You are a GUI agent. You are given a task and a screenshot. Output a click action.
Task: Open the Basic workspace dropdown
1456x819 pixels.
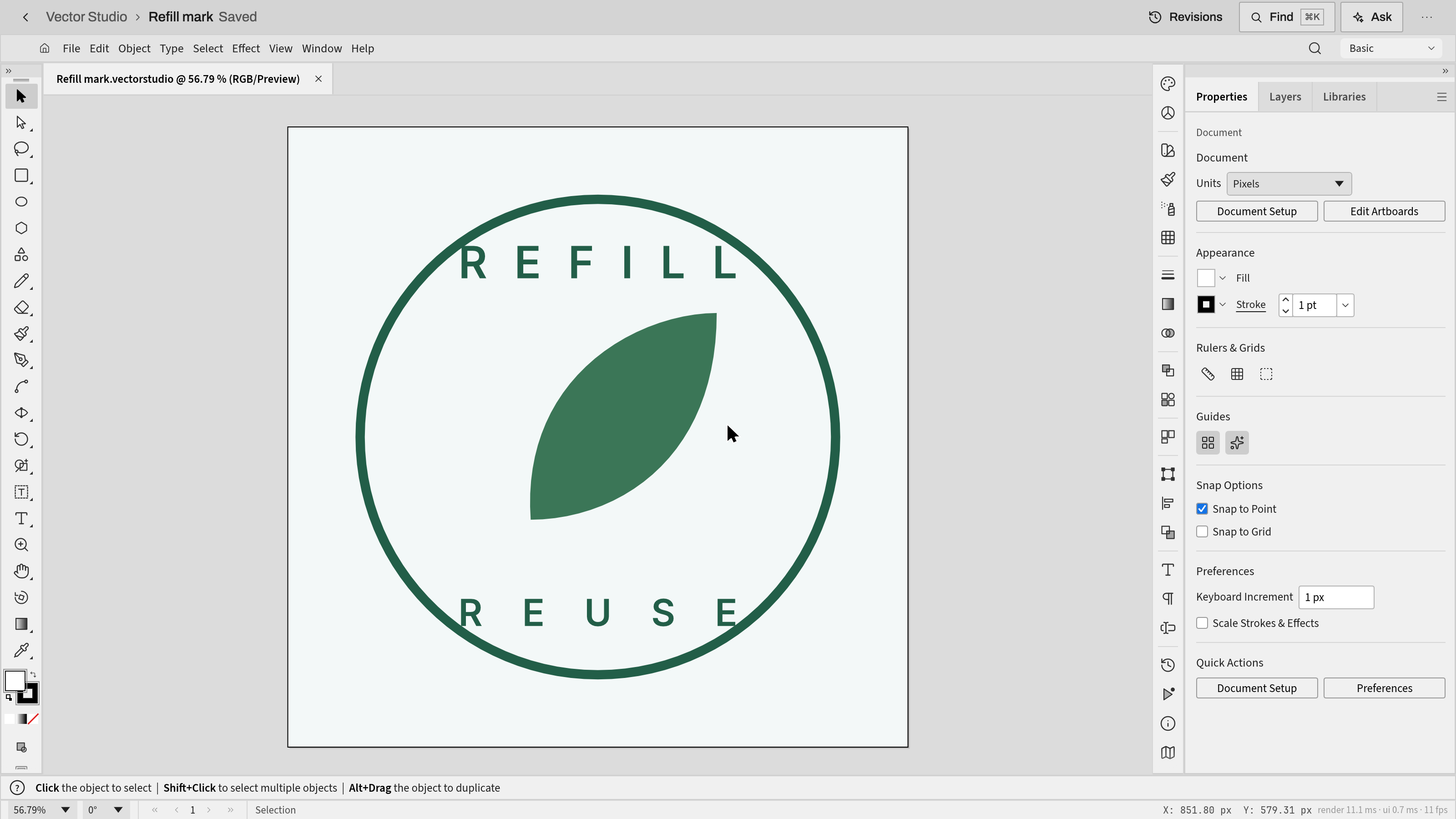[x=1391, y=49]
